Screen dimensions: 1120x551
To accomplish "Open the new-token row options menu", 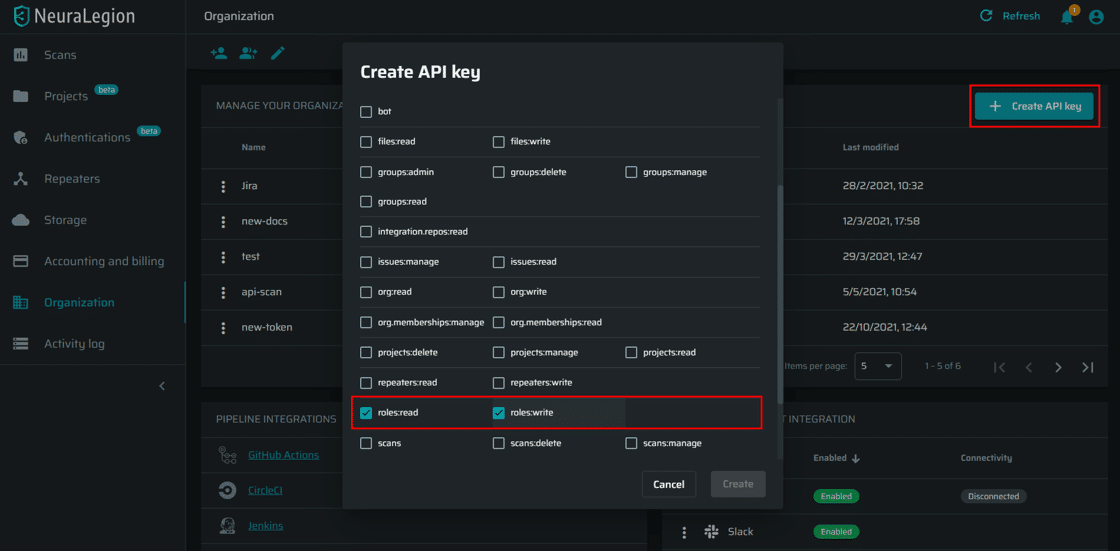I will pos(224,327).
